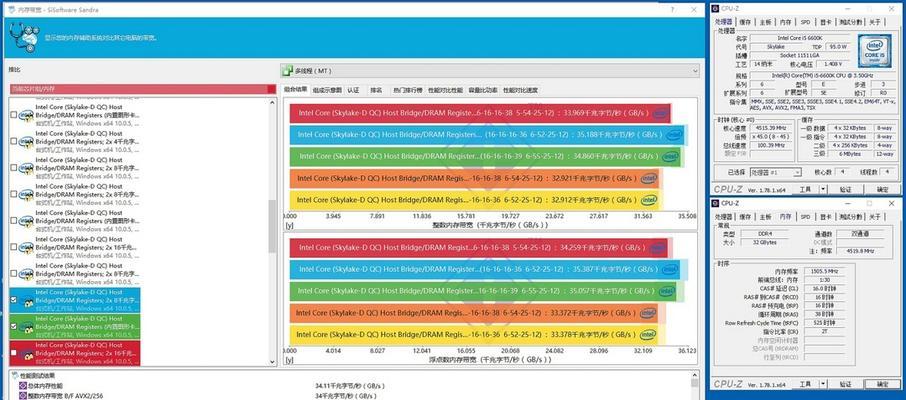The height and width of the screenshot is (400, 906).
Task: Click the reference list scrollbar up arrow
Action: (x=273, y=102)
